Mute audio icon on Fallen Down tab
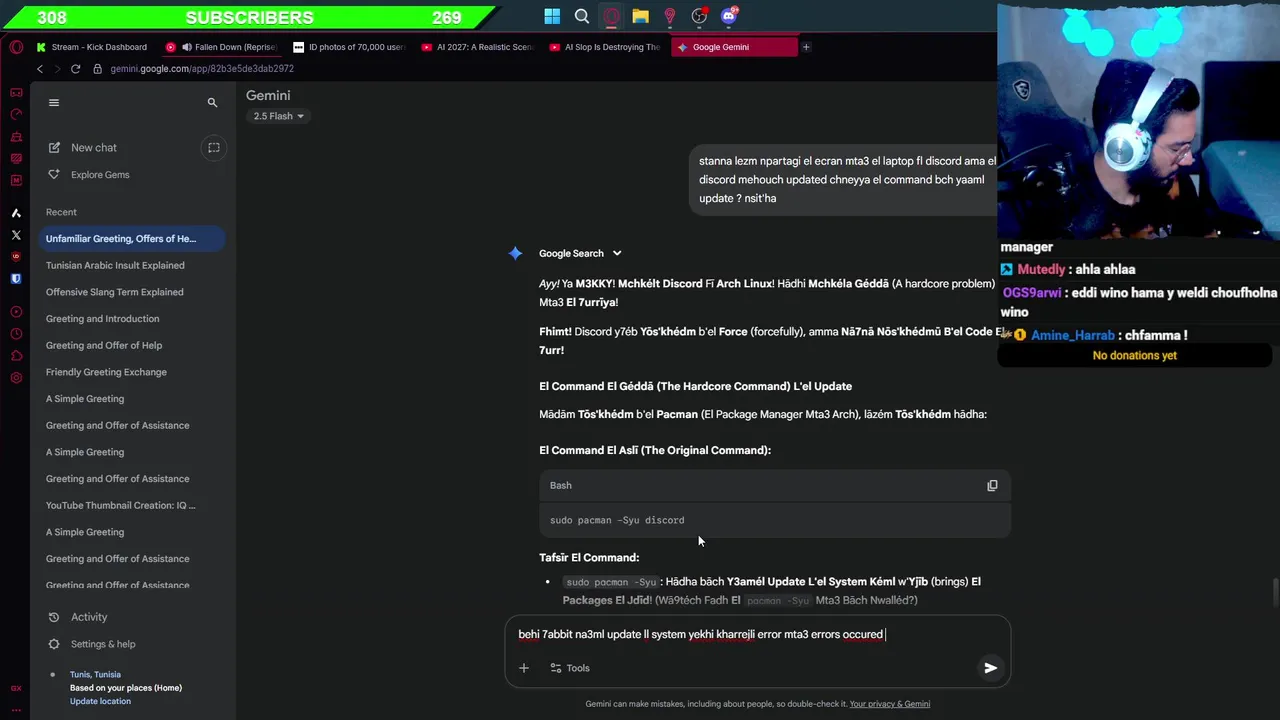The width and height of the screenshot is (1280, 720). tap(186, 47)
